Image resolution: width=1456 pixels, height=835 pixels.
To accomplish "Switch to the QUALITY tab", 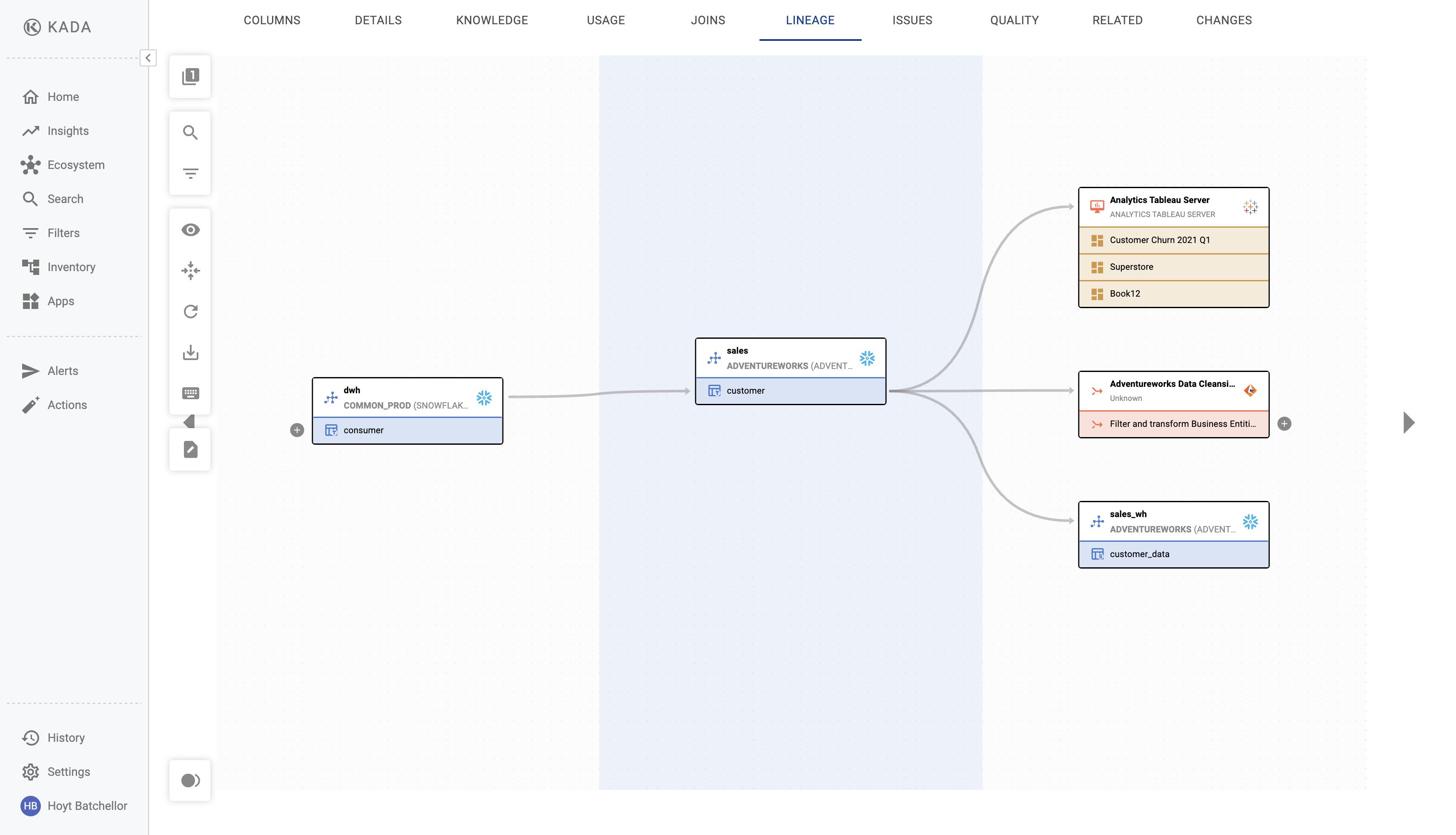I will point(1014,20).
